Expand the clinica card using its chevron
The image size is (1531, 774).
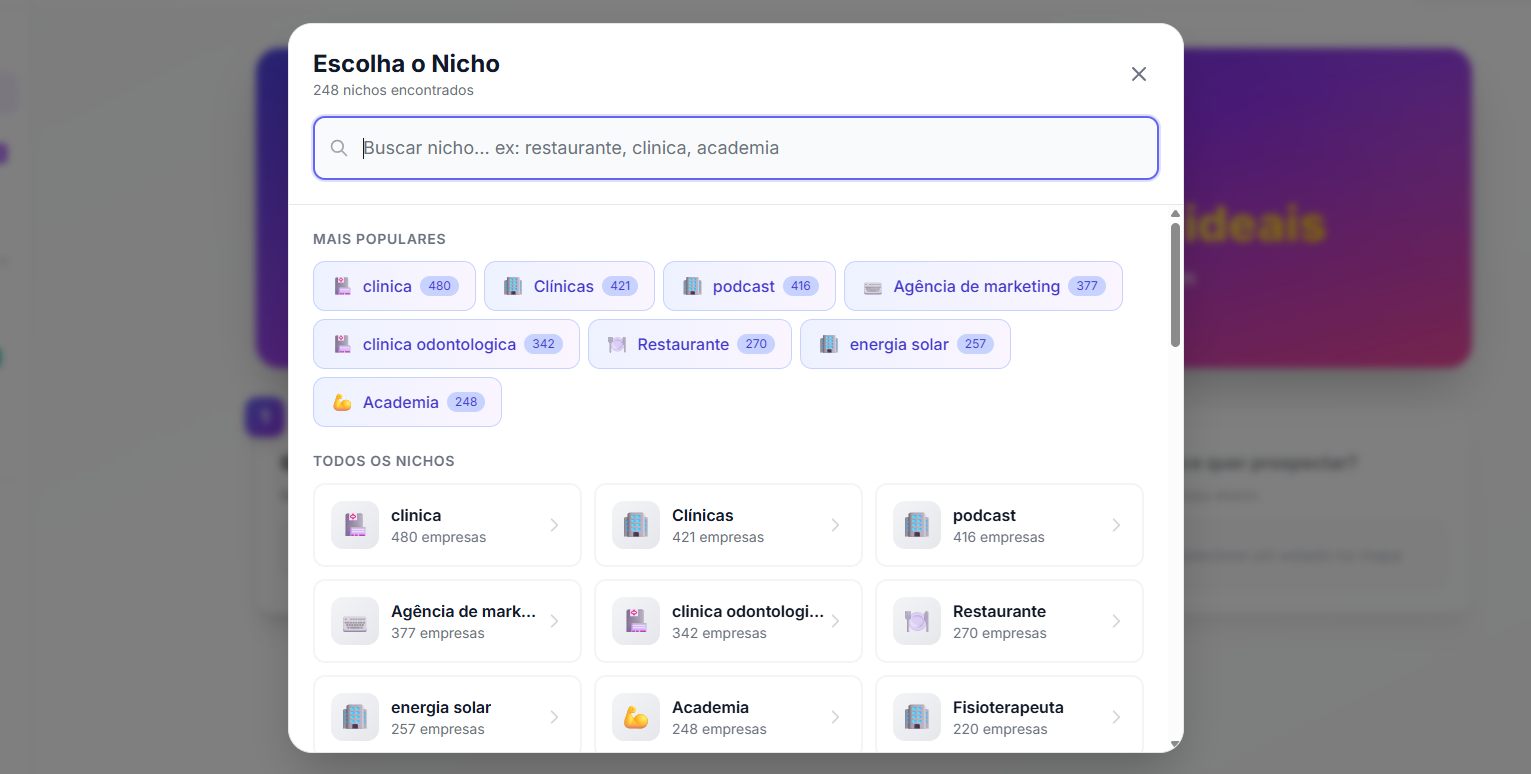[x=555, y=525]
